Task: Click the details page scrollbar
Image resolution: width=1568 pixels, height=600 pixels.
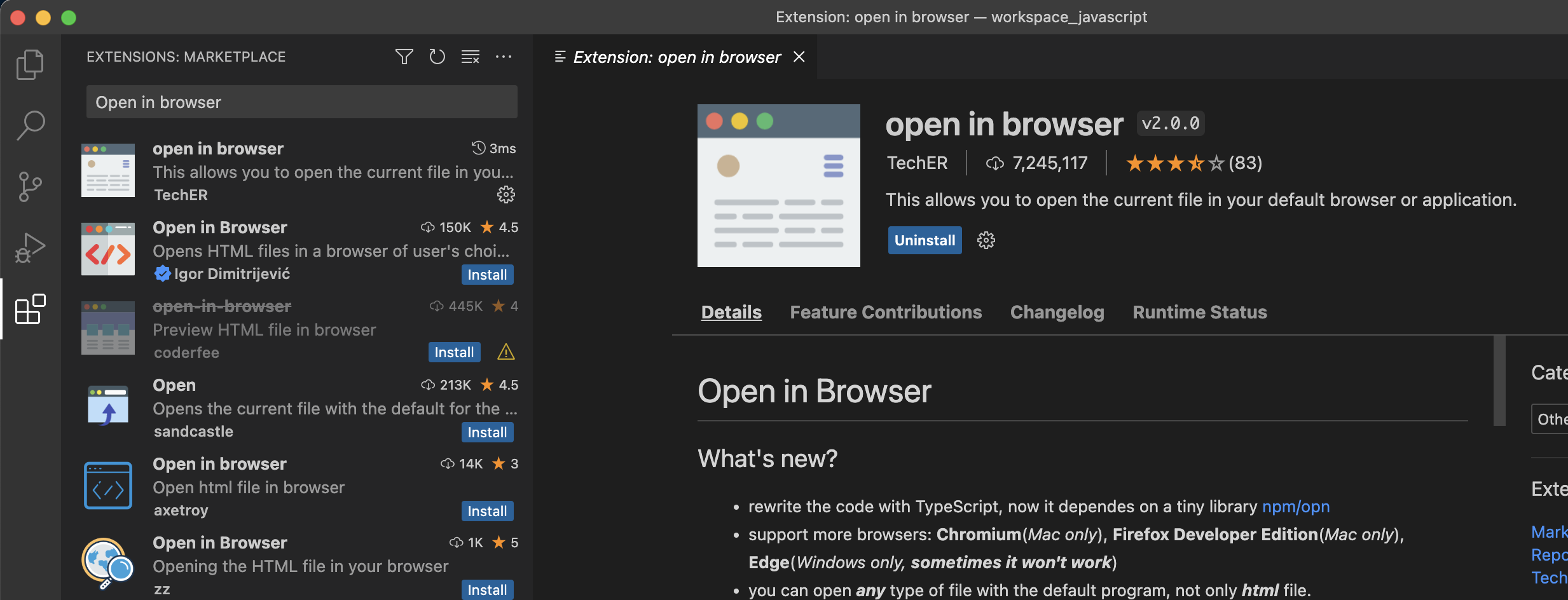Action: click(x=1499, y=380)
